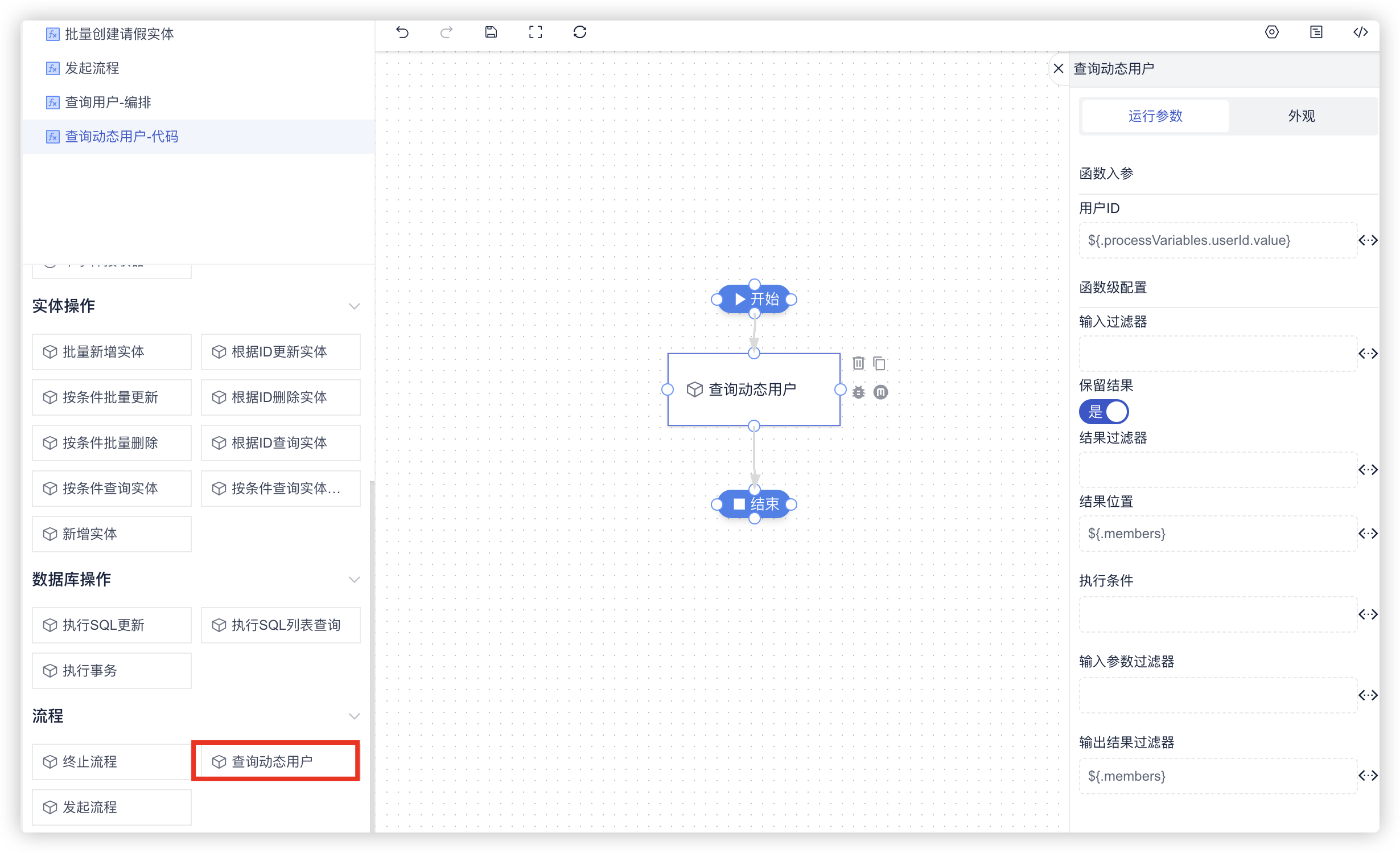
Task: Switch to the 外观 tab
Action: [1301, 116]
